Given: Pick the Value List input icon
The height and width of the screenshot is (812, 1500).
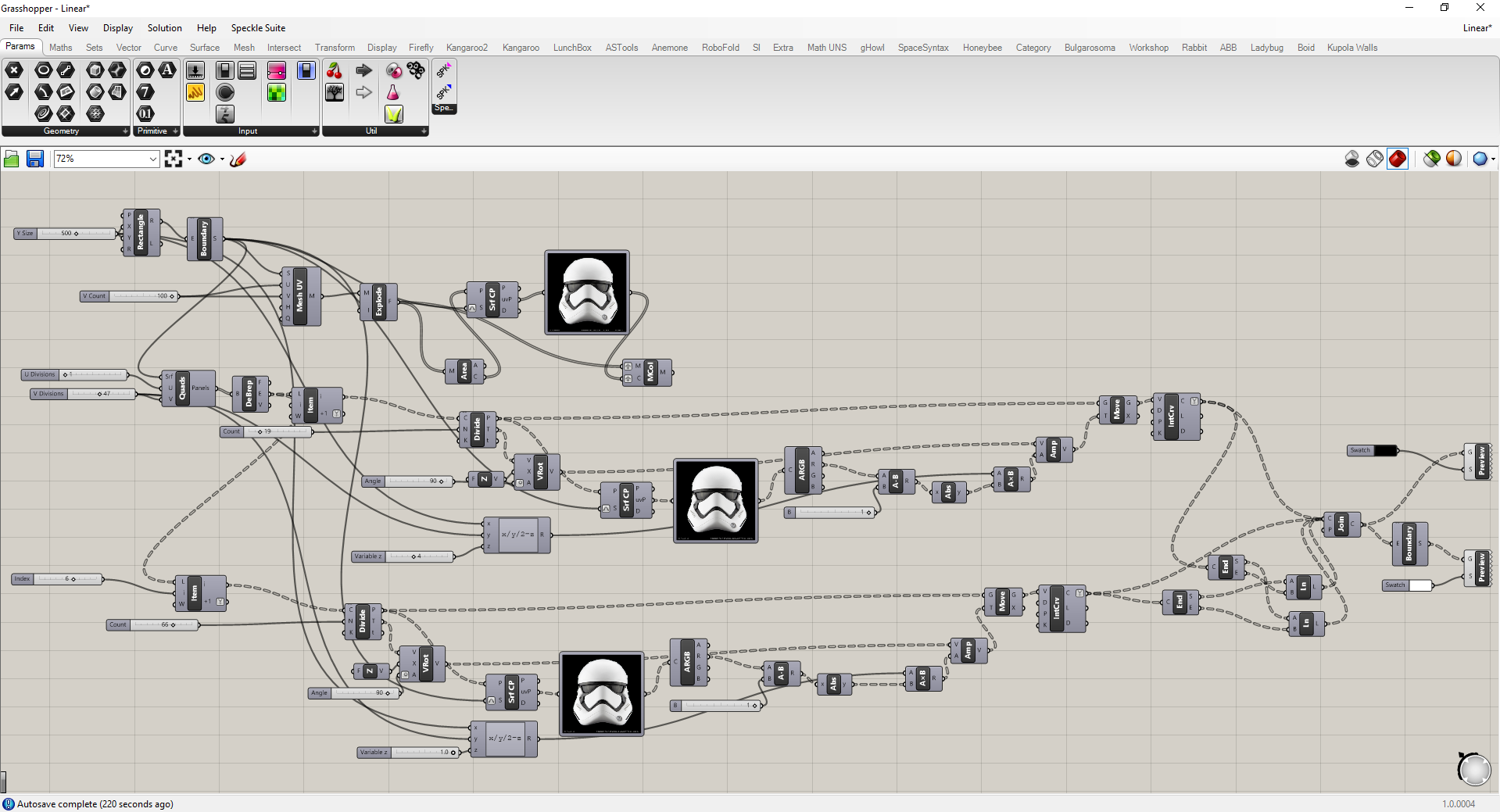Looking at the screenshot, I should pyautogui.click(x=247, y=70).
